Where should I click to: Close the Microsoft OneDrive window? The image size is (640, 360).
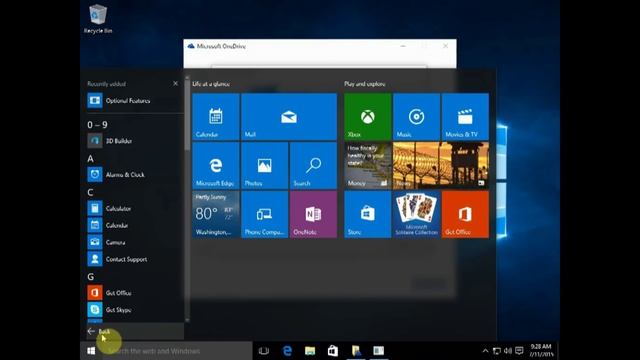pyautogui.click(x=445, y=46)
